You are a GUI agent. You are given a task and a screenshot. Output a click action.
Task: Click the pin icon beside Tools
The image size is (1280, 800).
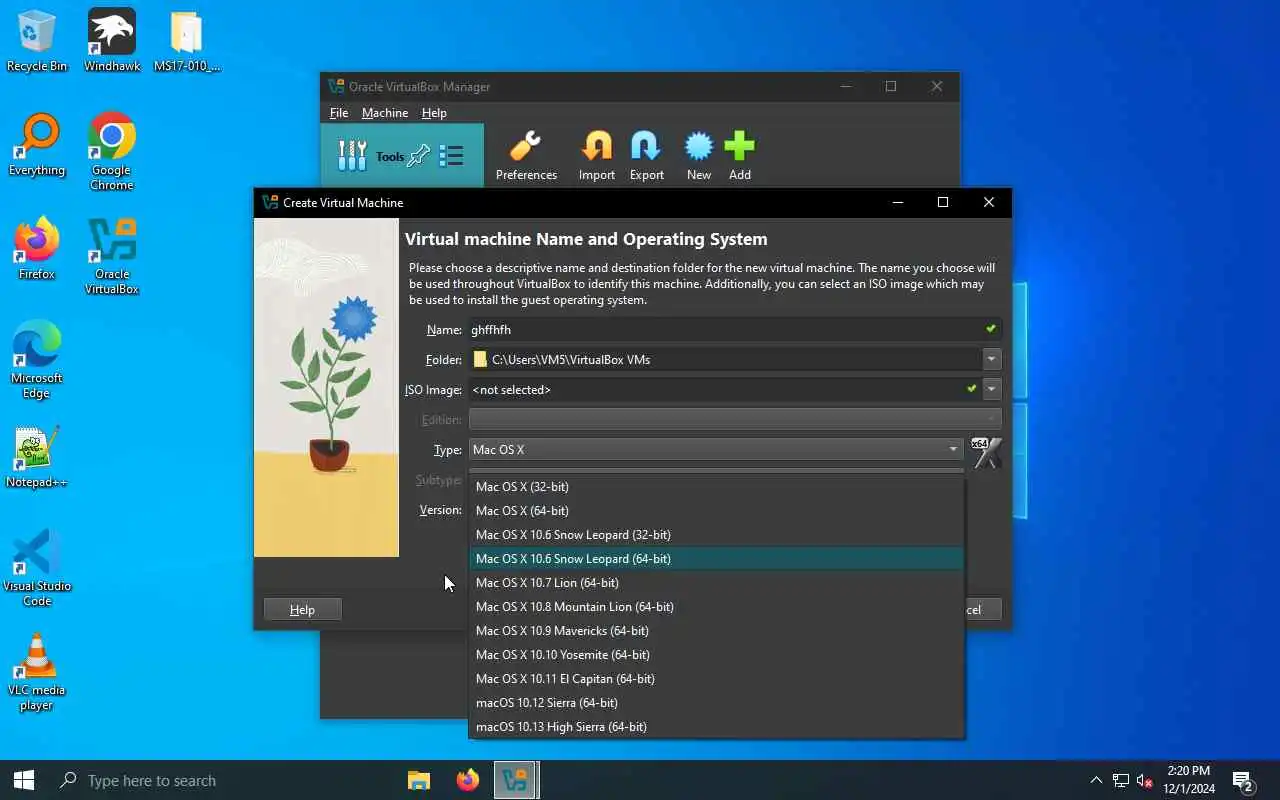click(419, 156)
